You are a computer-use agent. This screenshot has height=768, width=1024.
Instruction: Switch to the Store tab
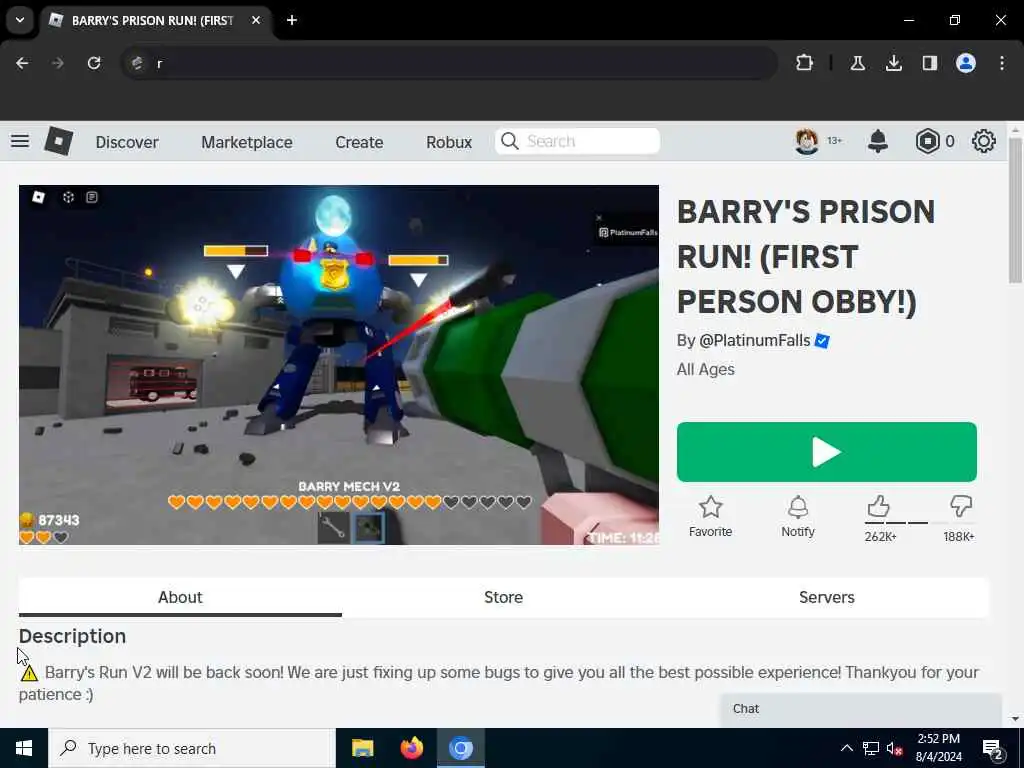click(x=504, y=597)
